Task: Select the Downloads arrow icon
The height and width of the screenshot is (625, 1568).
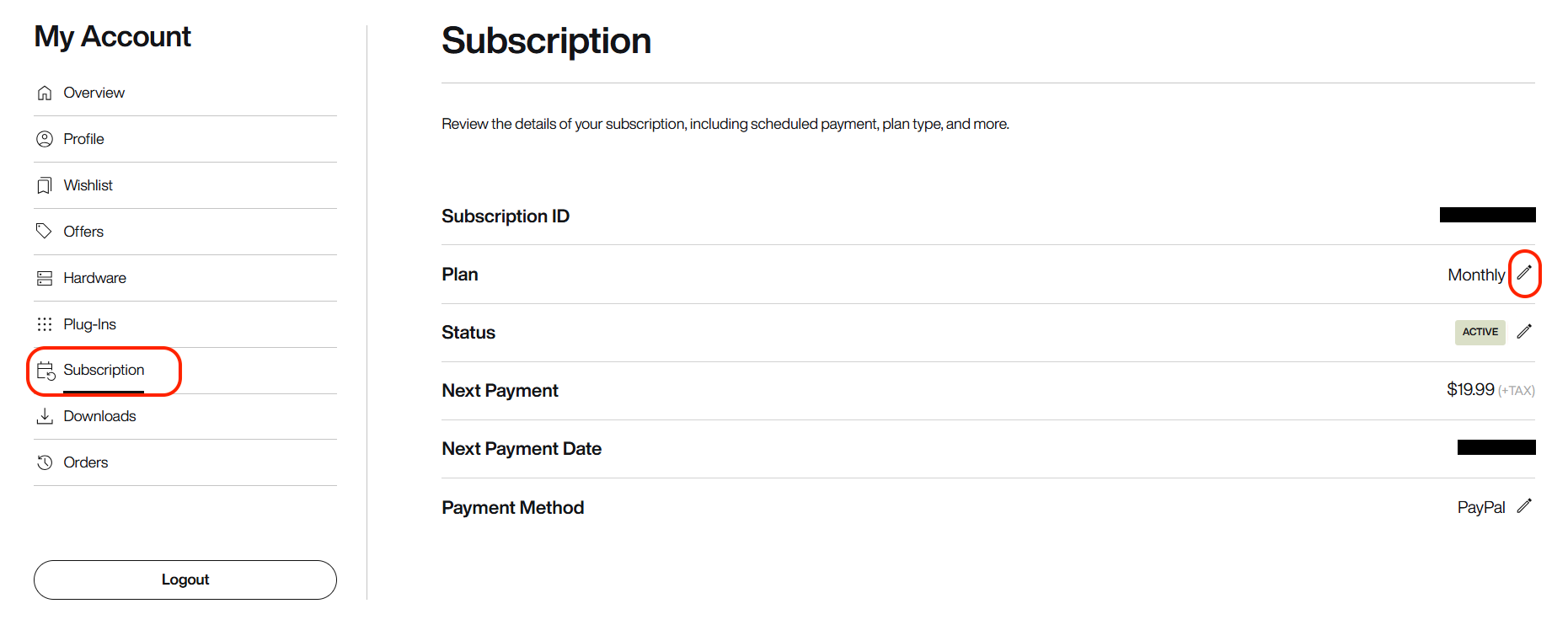Action: click(45, 416)
